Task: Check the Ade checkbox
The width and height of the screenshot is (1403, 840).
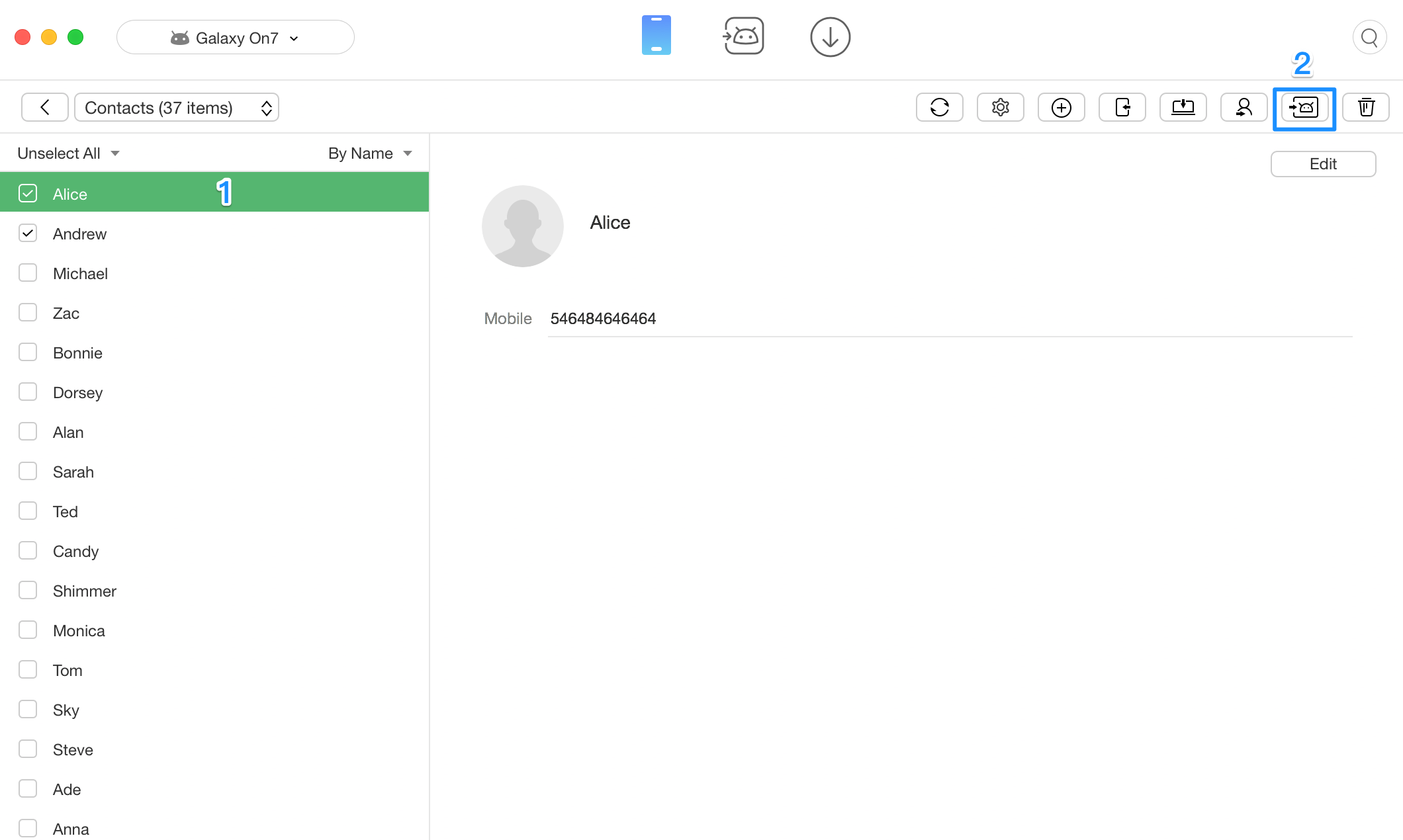Action: tap(28, 788)
